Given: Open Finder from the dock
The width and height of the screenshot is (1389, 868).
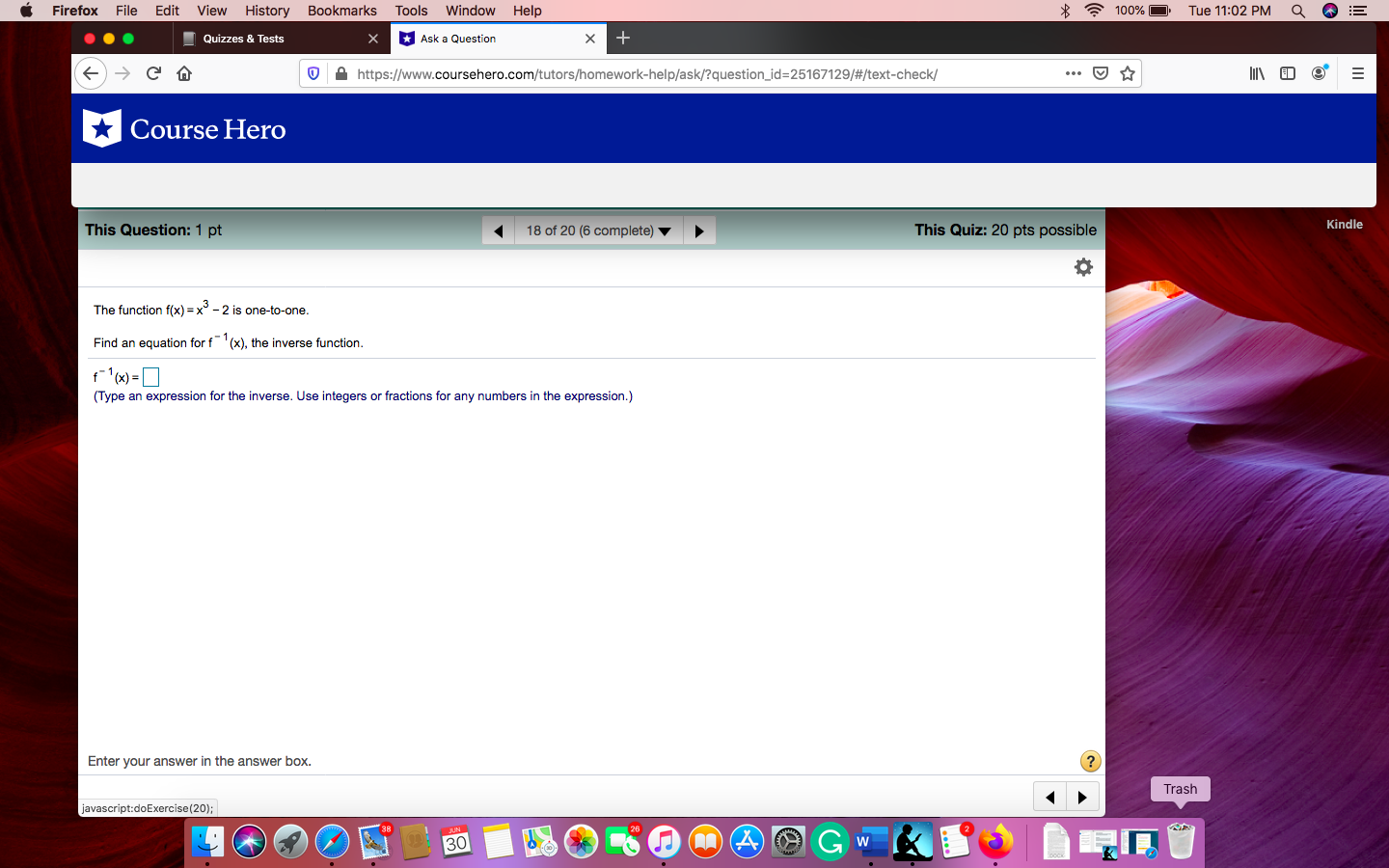Looking at the screenshot, I should pos(207,842).
